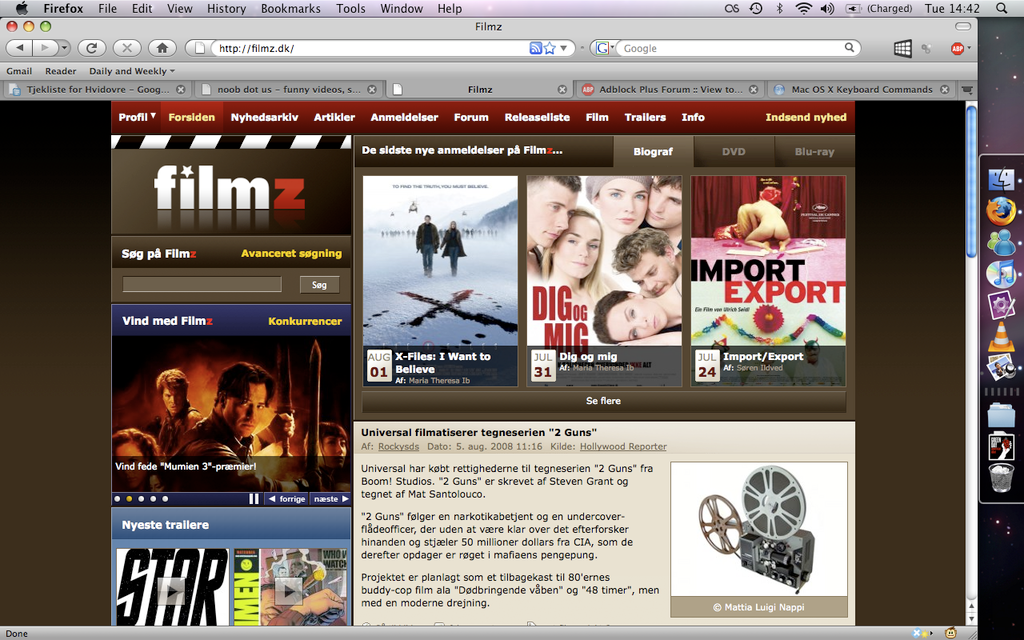
Task: Click the Indsend nyhed link
Action: coord(806,118)
